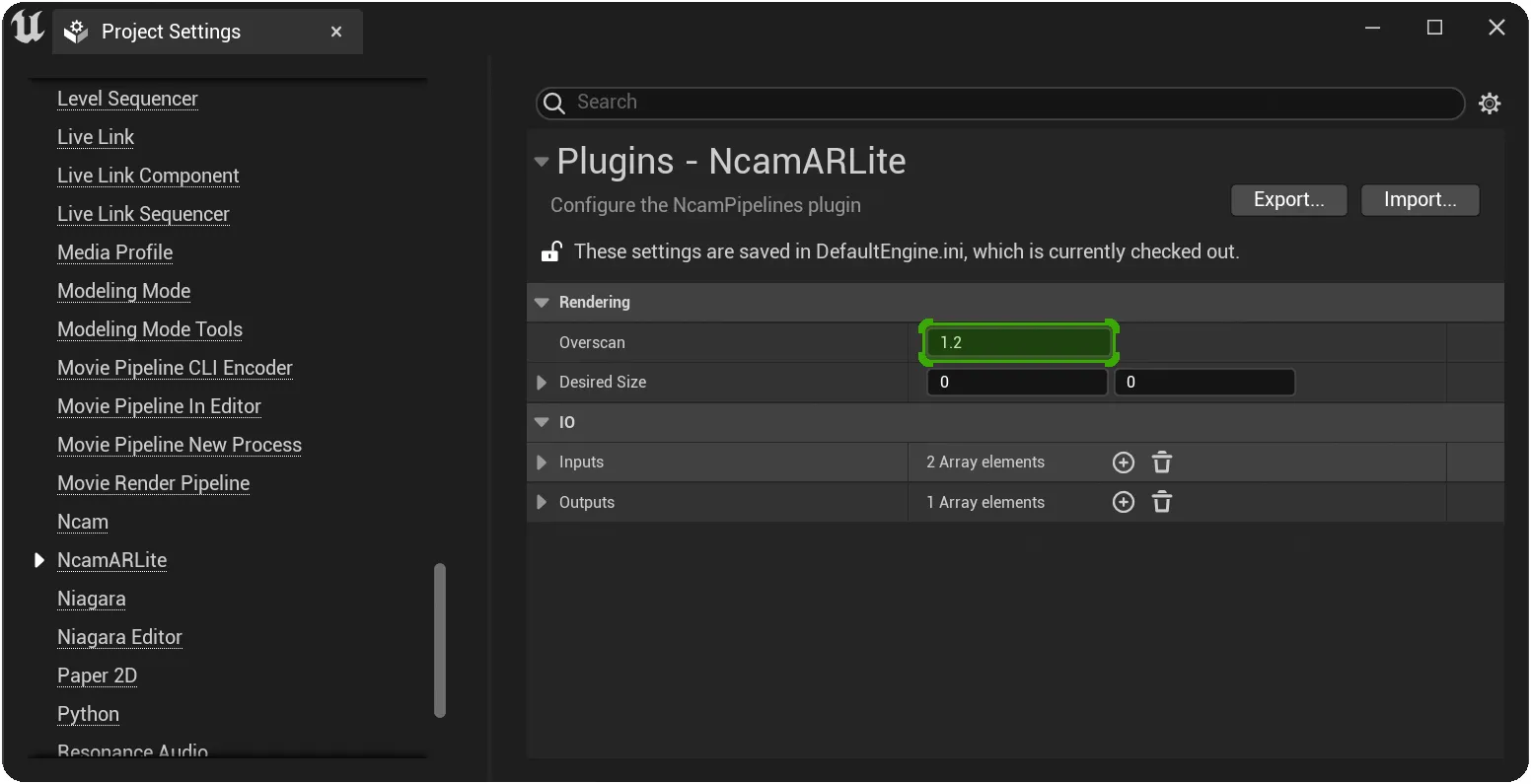Image resolution: width=1531 pixels, height=784 pixels.
Task: Open Movie Pipeline CLI Encoder settings
Action: pyautogui.click(x=175, y=368)
